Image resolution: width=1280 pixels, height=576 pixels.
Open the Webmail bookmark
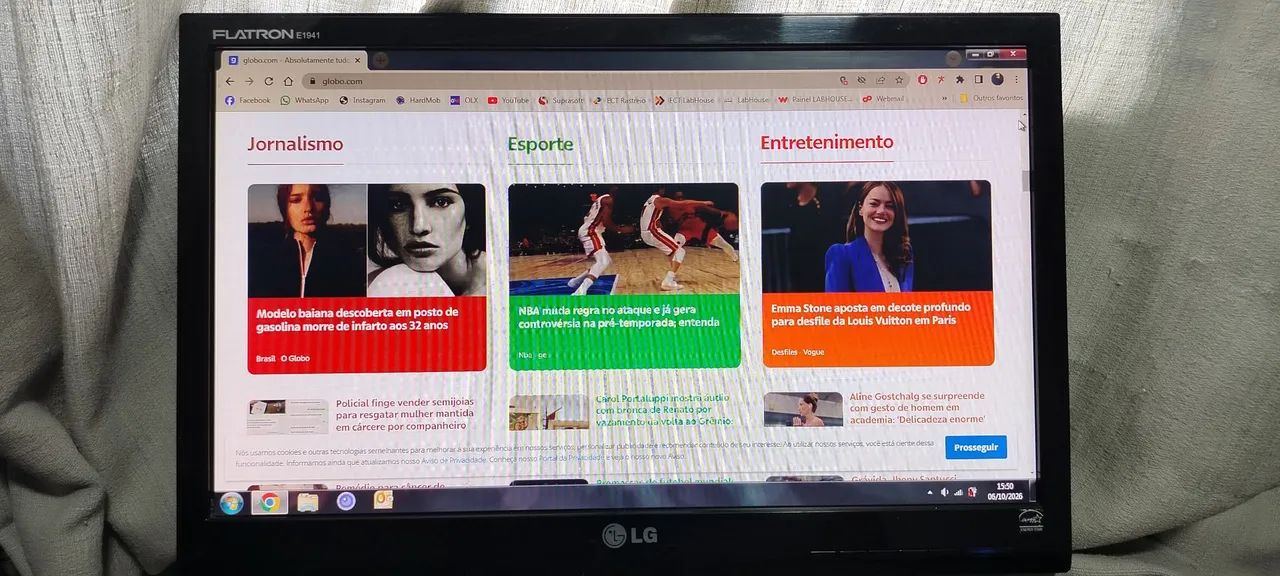pyautogui.click(x=883, y=99)
